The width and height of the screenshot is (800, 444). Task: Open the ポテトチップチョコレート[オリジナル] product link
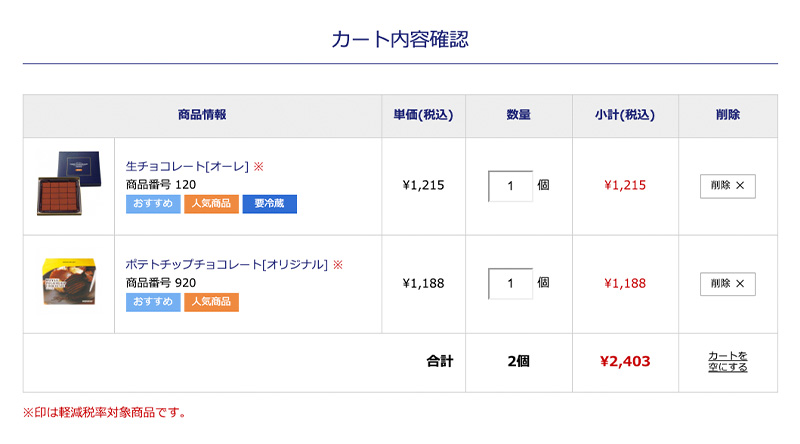pyautogui.click(x=227, y=264)
